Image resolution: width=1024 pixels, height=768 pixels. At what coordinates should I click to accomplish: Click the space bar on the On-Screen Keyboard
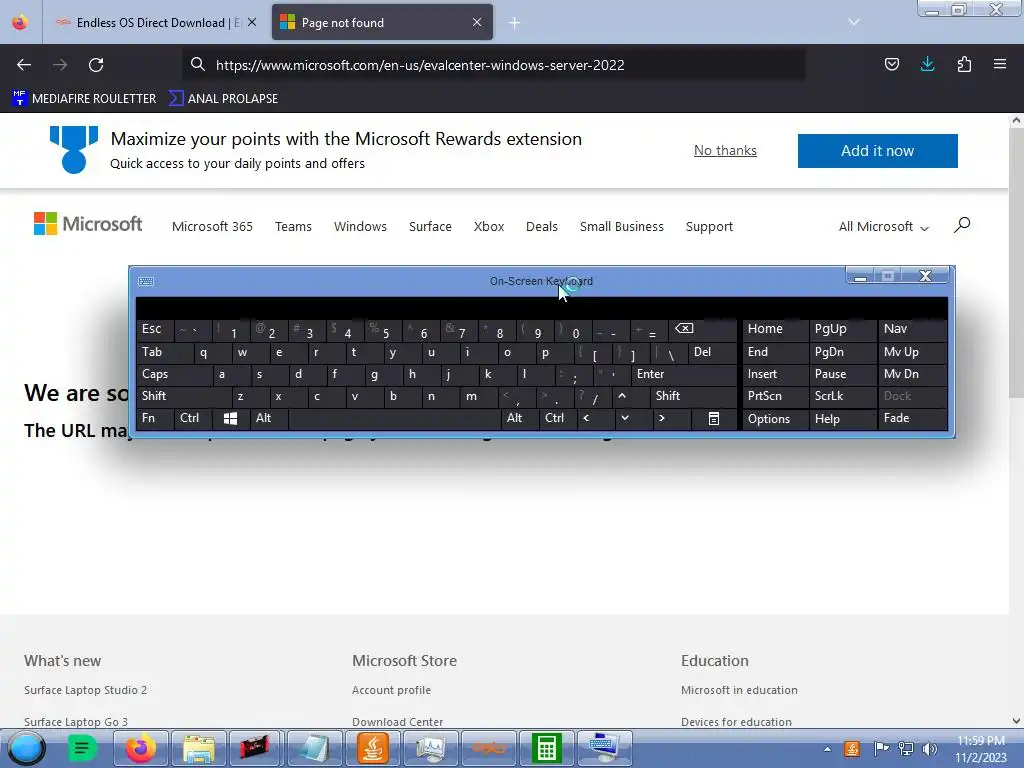point(394,419)
